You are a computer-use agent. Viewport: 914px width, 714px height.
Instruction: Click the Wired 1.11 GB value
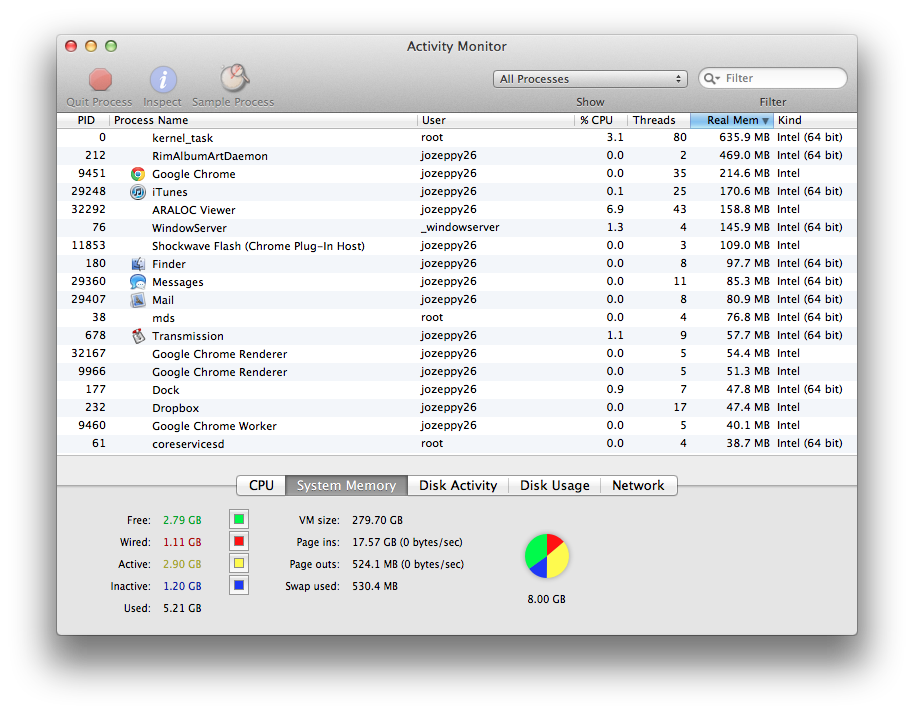point(182,542)
